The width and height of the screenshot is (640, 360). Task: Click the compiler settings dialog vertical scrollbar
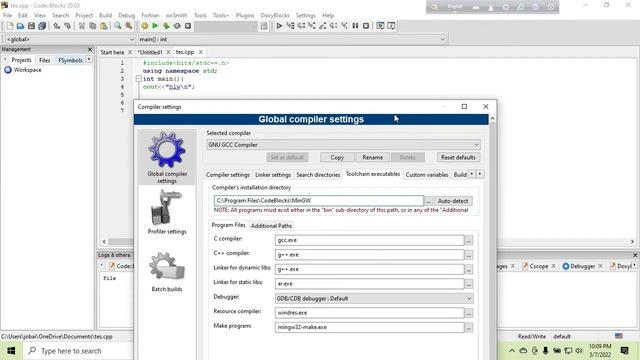pos(492,237)
